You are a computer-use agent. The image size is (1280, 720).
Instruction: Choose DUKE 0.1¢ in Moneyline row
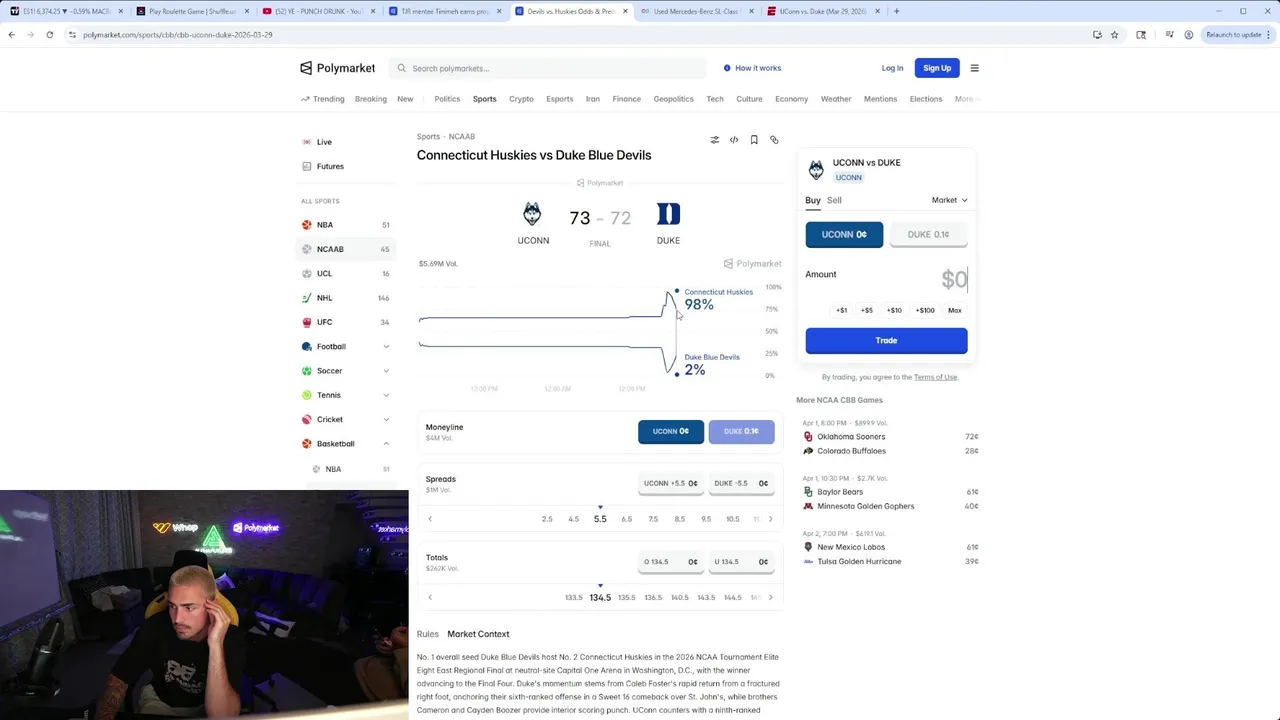click(x=741, y=431)
